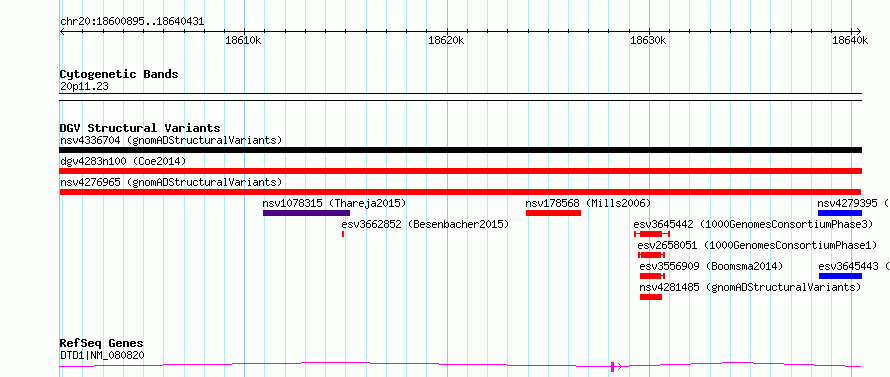Click the nsv4276965 label text
Viewport: 890px width, 377px height.
pos(171,182)
